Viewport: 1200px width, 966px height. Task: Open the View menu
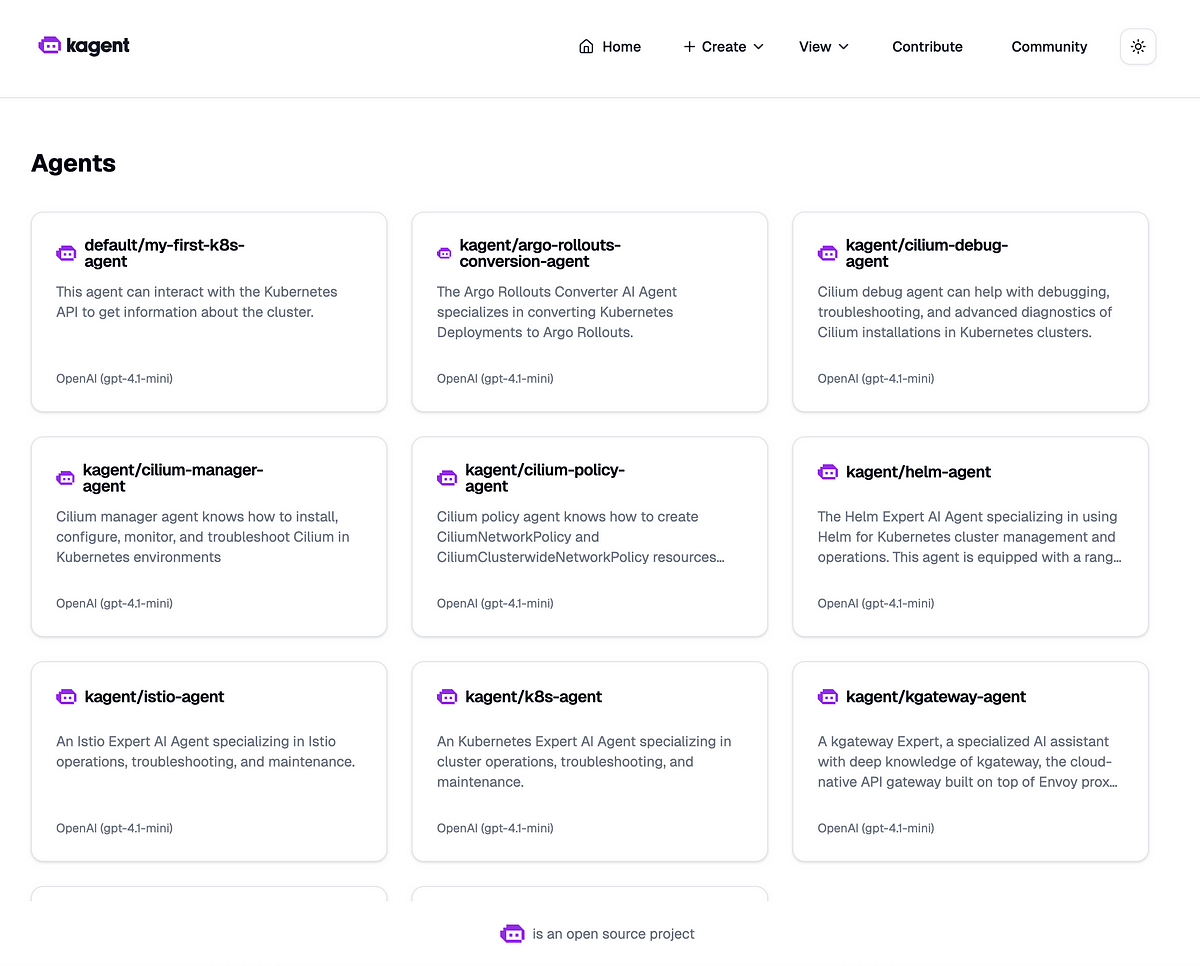824,46
